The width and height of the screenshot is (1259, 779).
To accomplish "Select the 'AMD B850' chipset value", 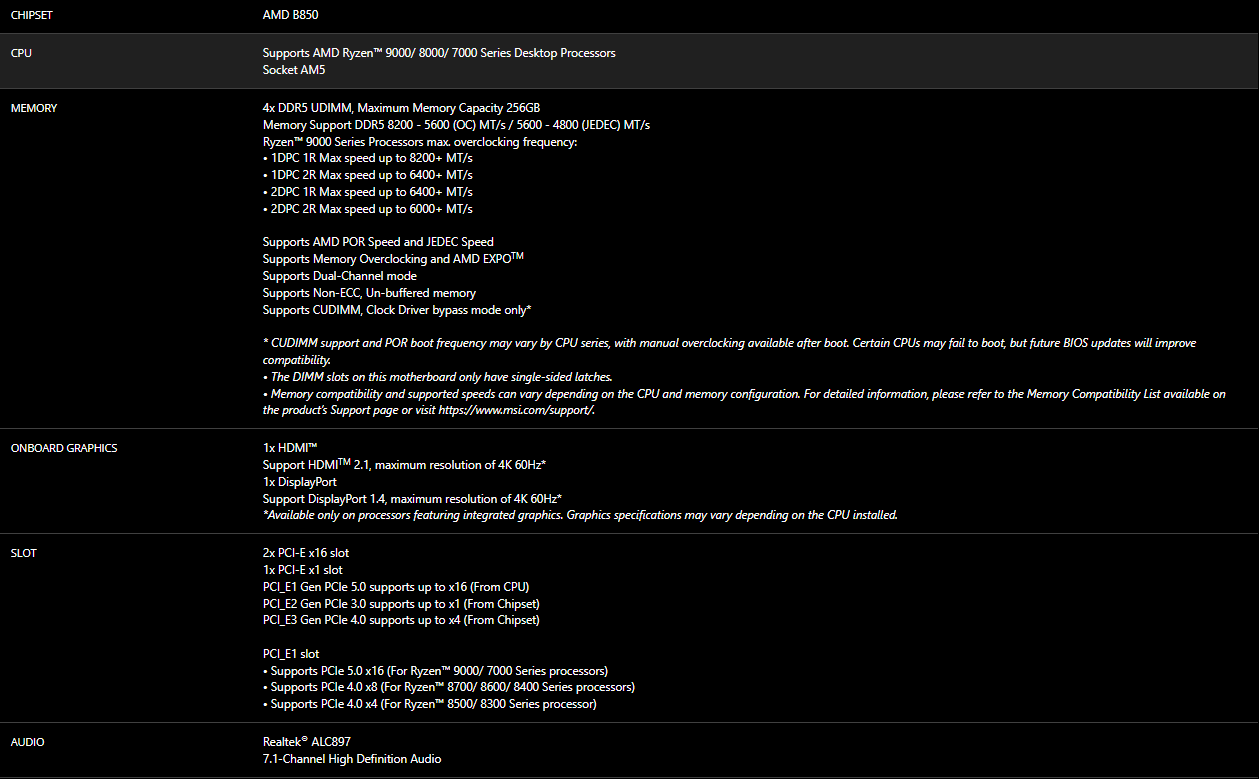I will tap(291, 15).
